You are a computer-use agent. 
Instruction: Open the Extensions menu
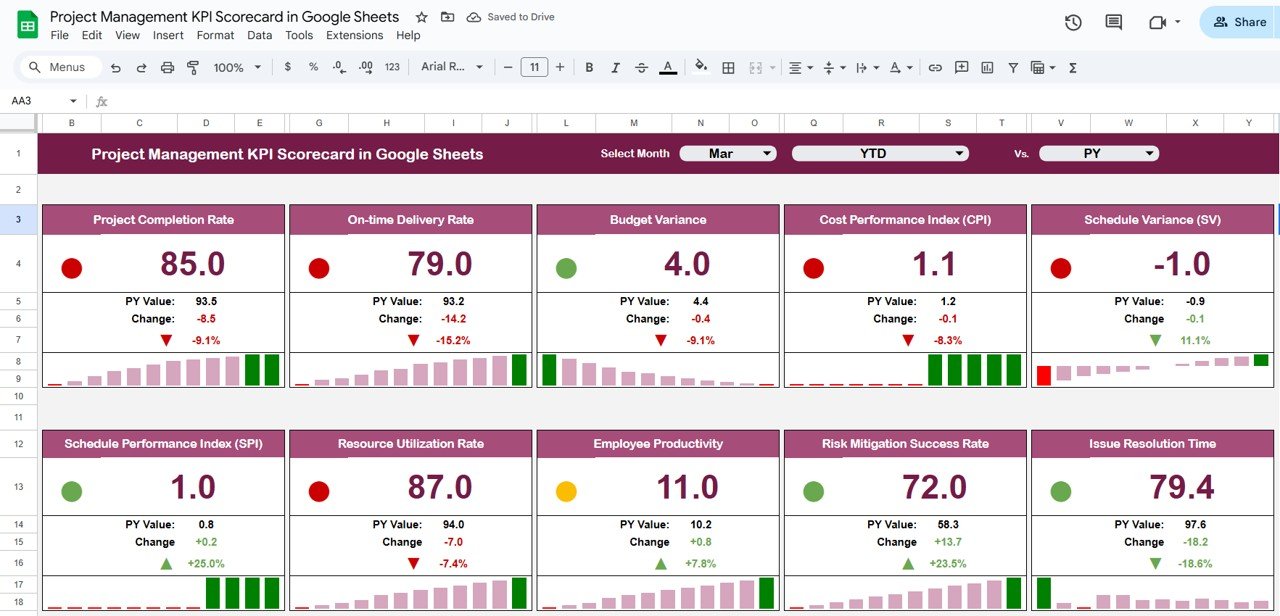point(354,35)
